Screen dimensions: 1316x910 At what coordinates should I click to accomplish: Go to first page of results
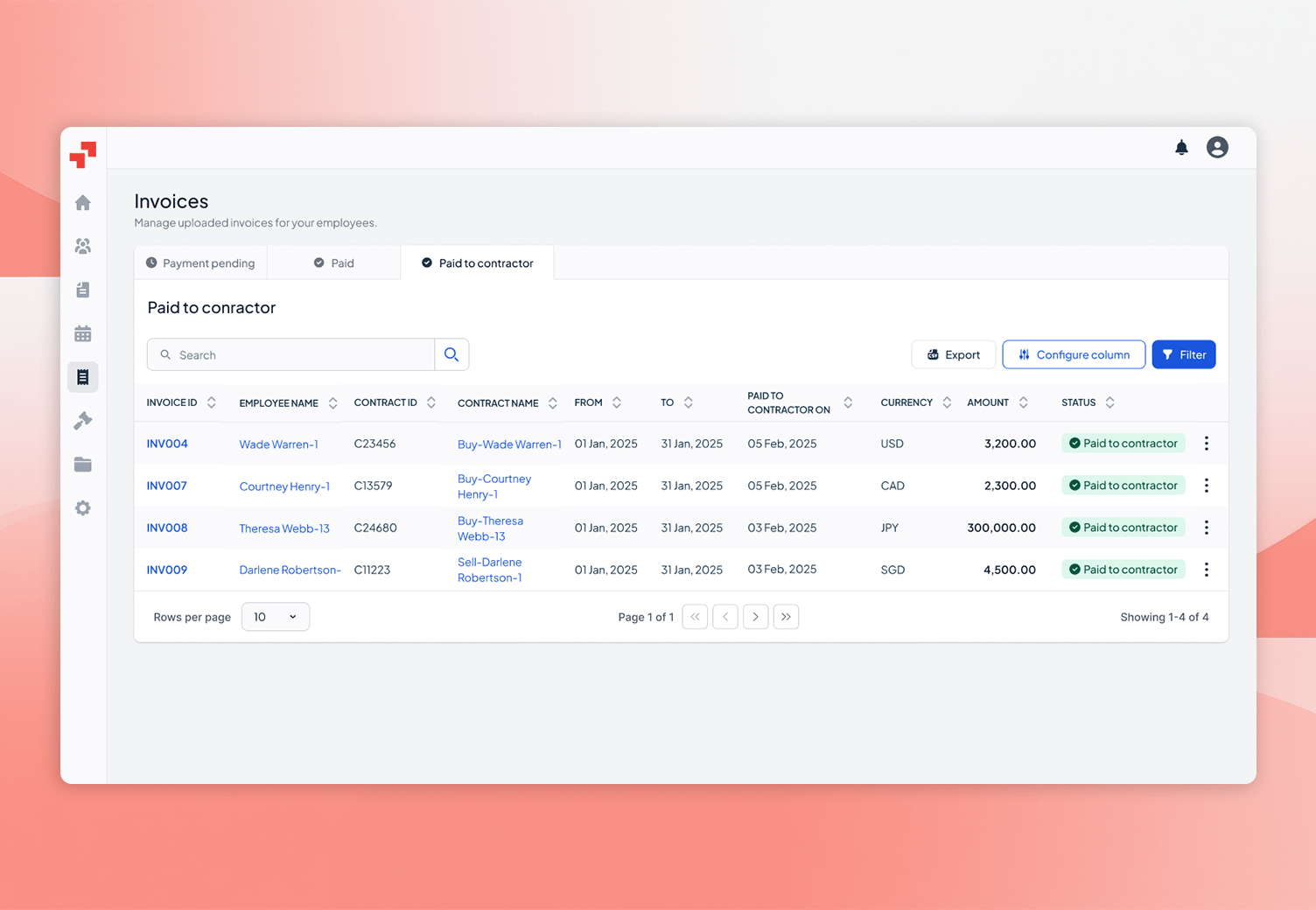(695, 617)
